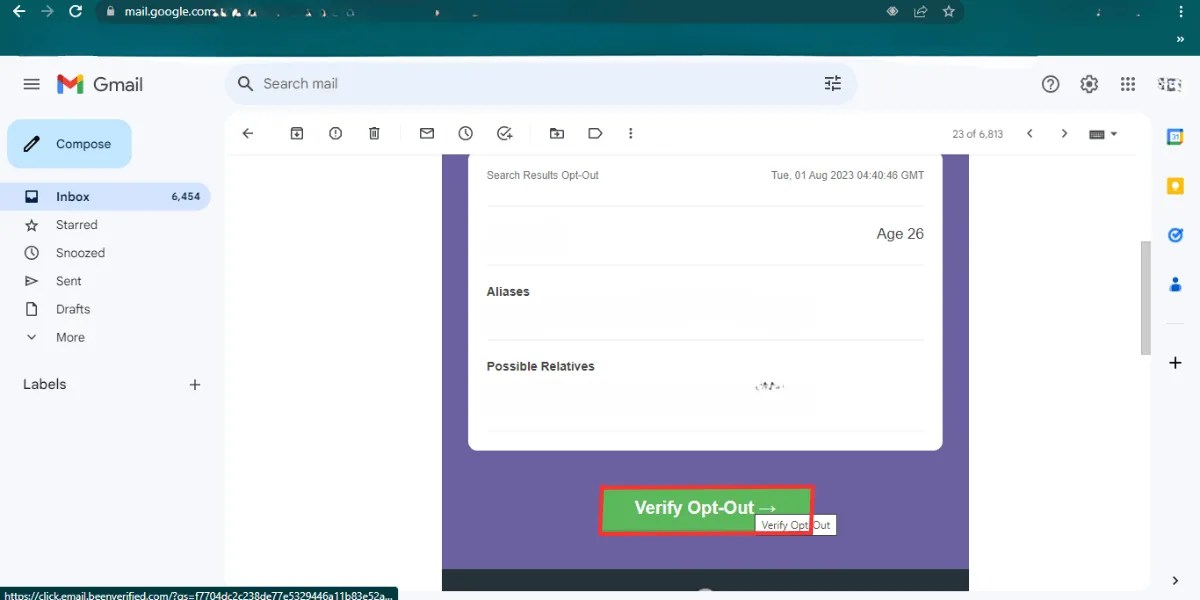Open Google Tasks side panel
This screenshot has height=600, width=1200.
1175,235
